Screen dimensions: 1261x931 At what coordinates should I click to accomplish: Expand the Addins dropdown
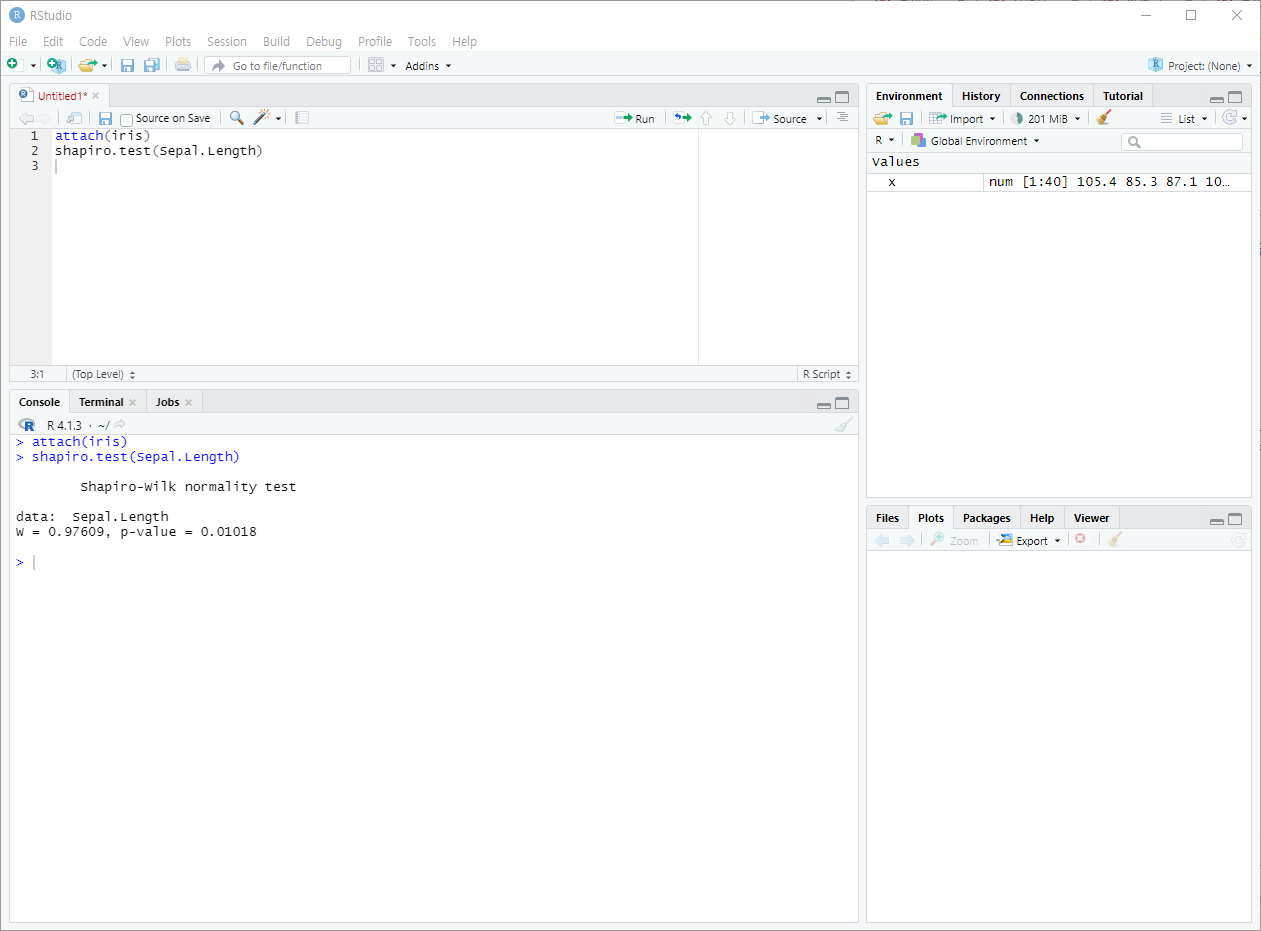(x=428, y=66)
